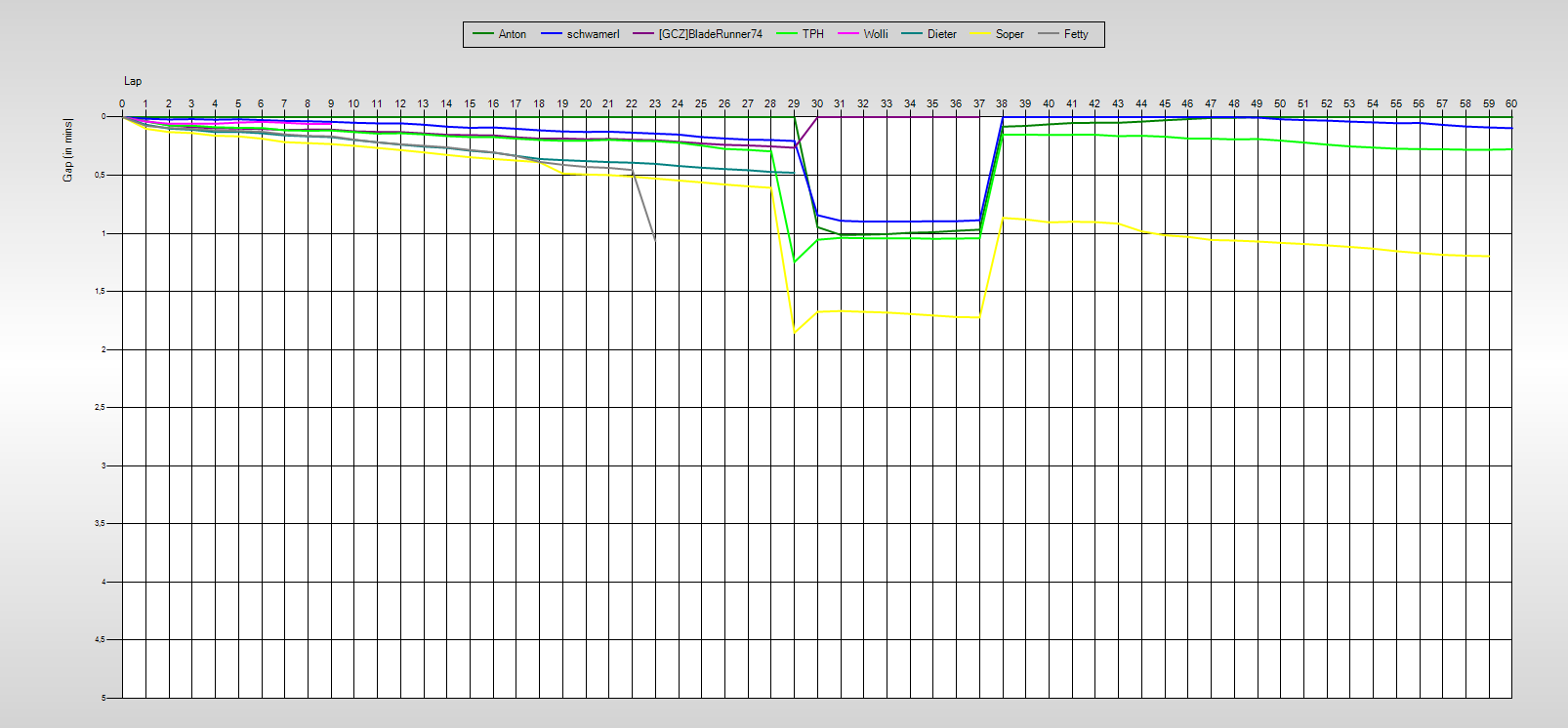Click the [GCZ]BladeRunner74 legend entry
The image size is (1568, 728).
tap(710, 34)
